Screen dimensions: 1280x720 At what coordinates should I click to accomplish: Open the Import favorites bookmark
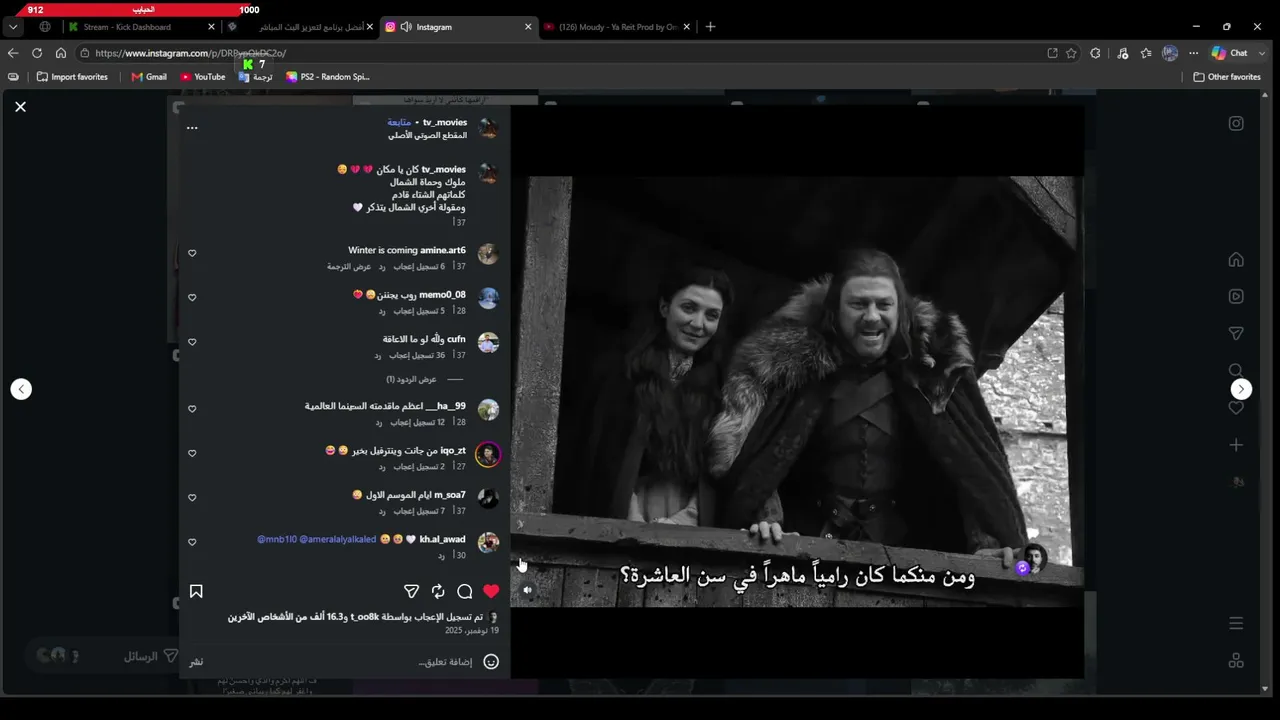tap(72, 77)
